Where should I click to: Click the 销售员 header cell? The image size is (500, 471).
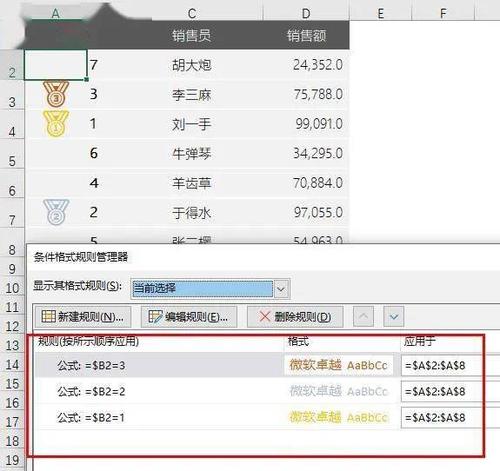point(192,35)
